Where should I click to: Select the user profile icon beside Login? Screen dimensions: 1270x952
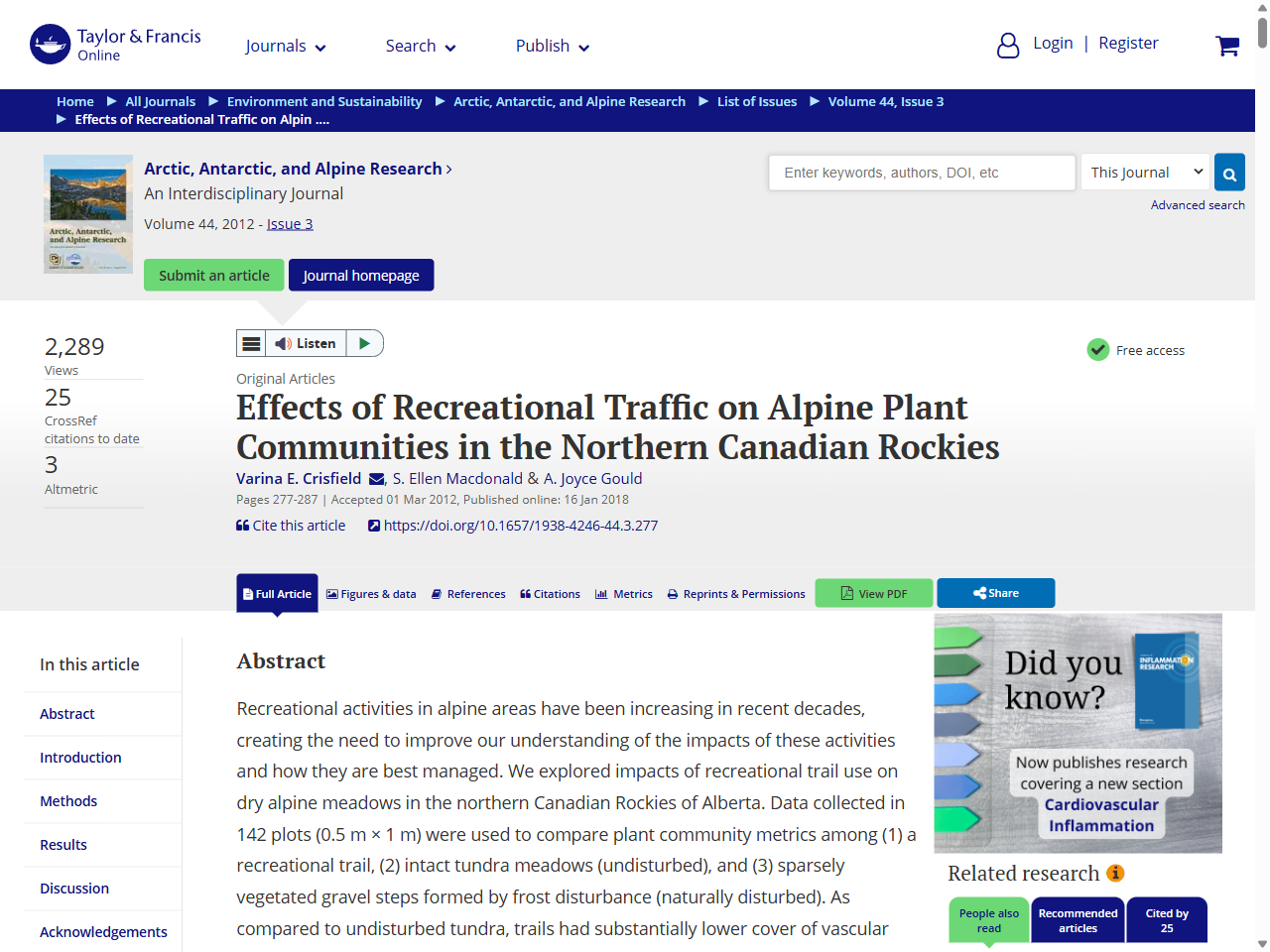(1008, 45)
